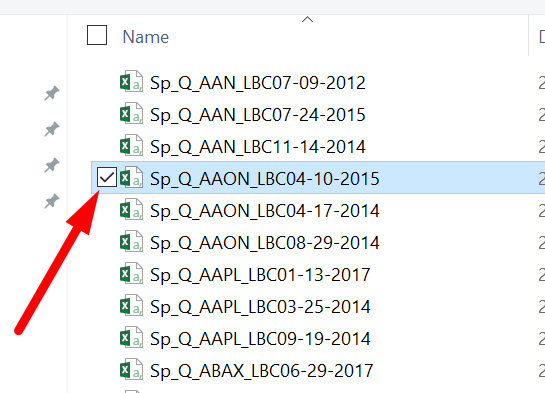Image resolution: width=545 pixels, height=393 pixels.
Task: Click Excel icon of Sp_Q_AAN_LBC07-09-2012
Action: coord(131,82)
